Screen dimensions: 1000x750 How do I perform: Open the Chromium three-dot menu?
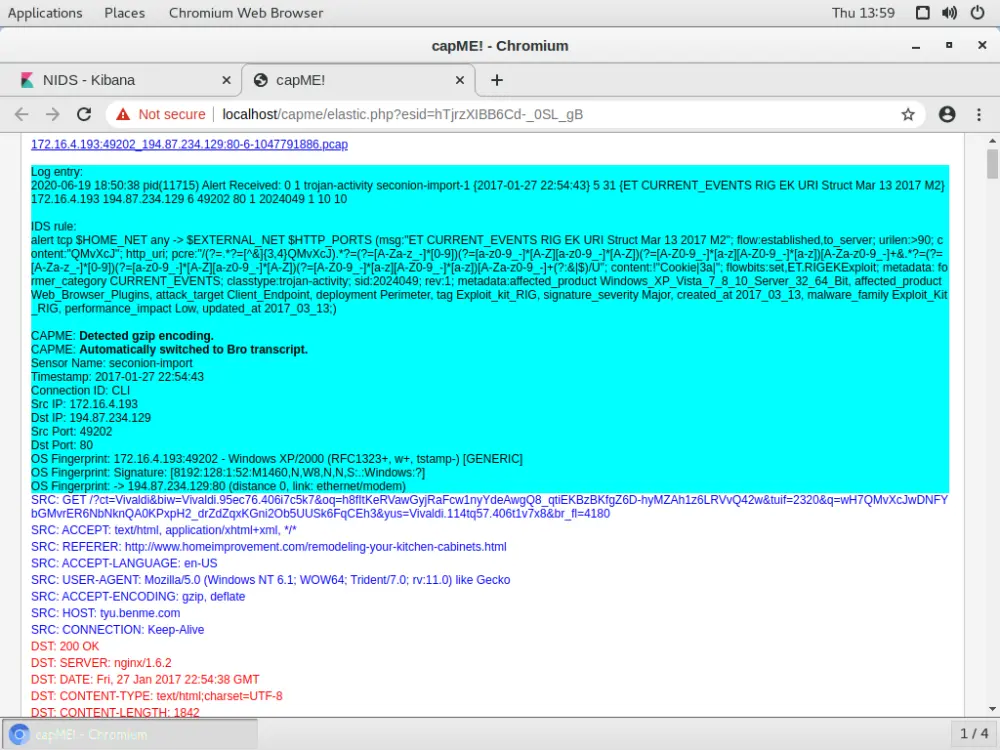click(x=981, y=114)
